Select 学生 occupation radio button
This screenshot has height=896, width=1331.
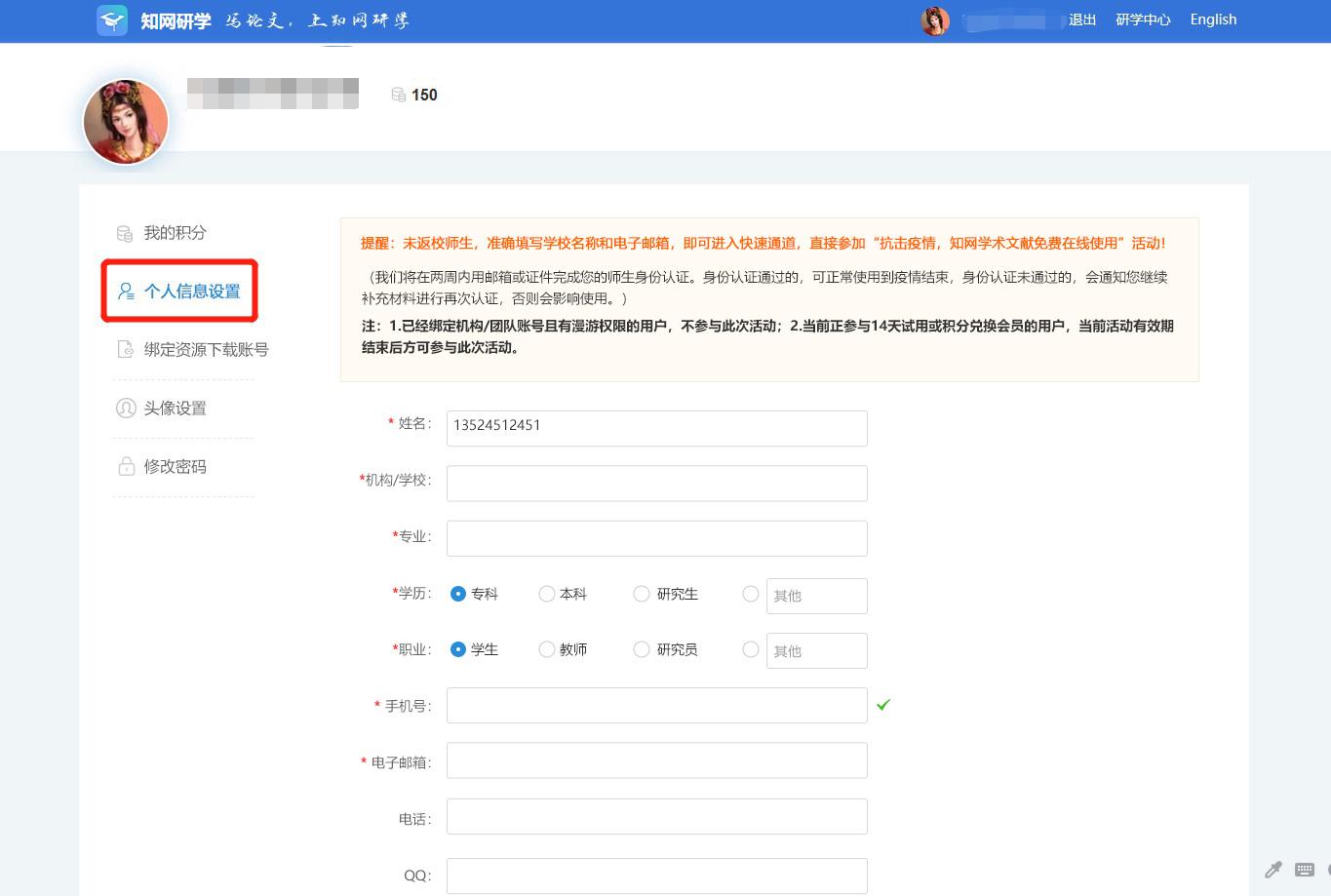[x=458, y=649]
